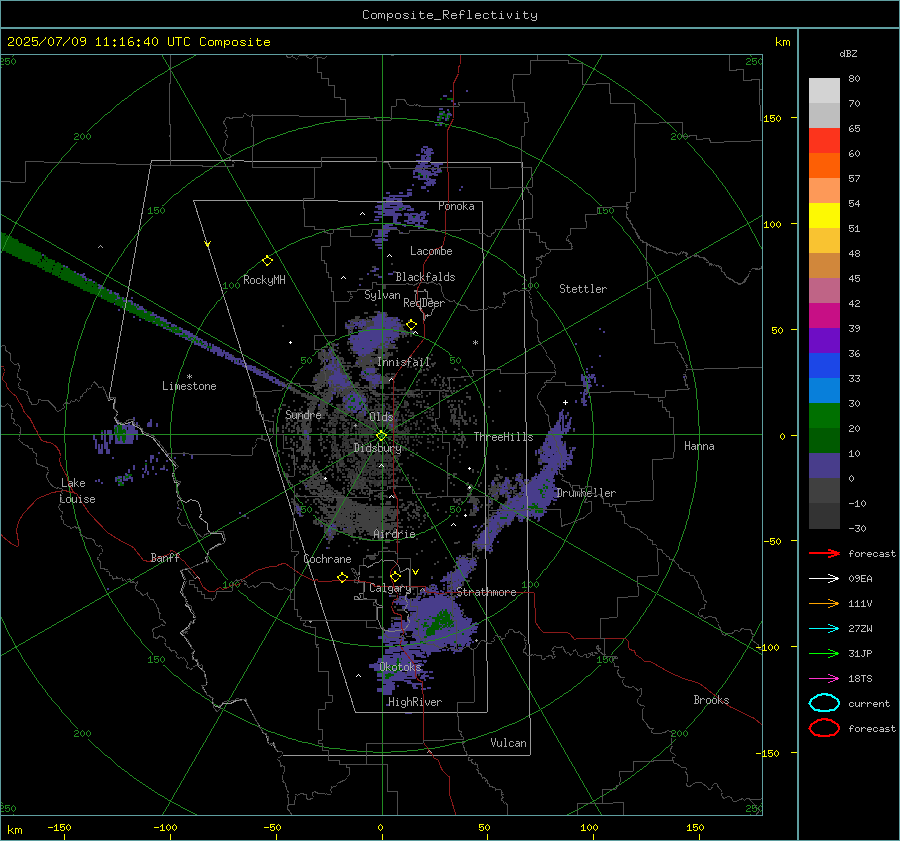Select the 51 dBZ yellow color swatch

(x=824, y=215)
